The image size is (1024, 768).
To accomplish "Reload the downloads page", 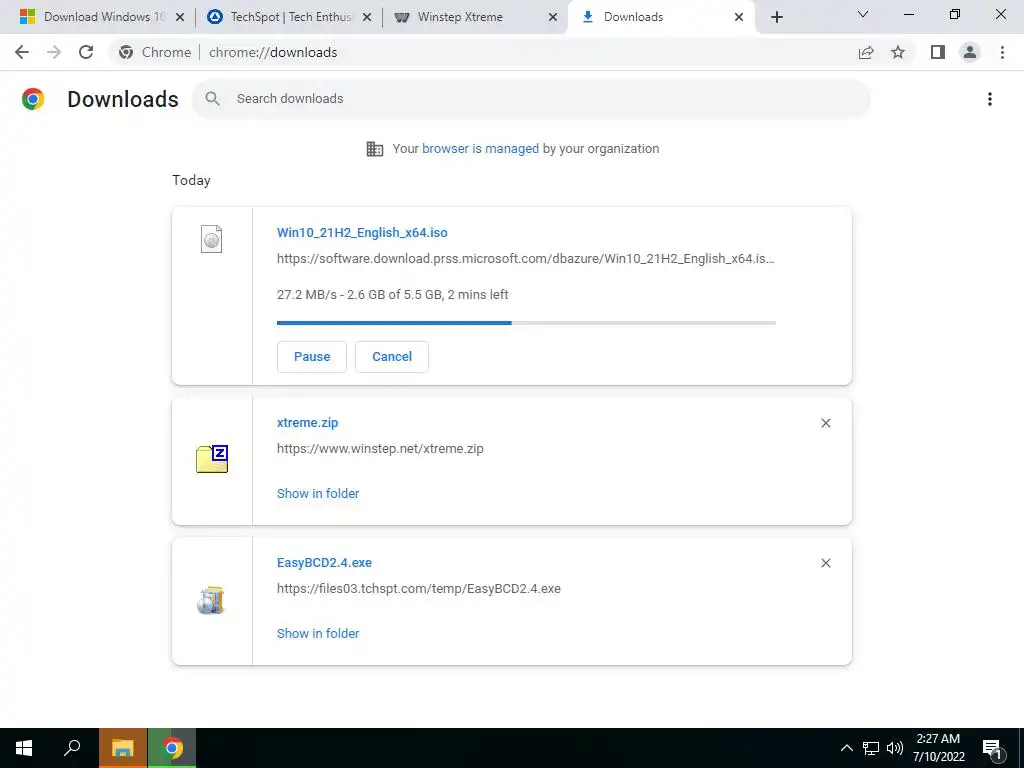I will [86, 52].
